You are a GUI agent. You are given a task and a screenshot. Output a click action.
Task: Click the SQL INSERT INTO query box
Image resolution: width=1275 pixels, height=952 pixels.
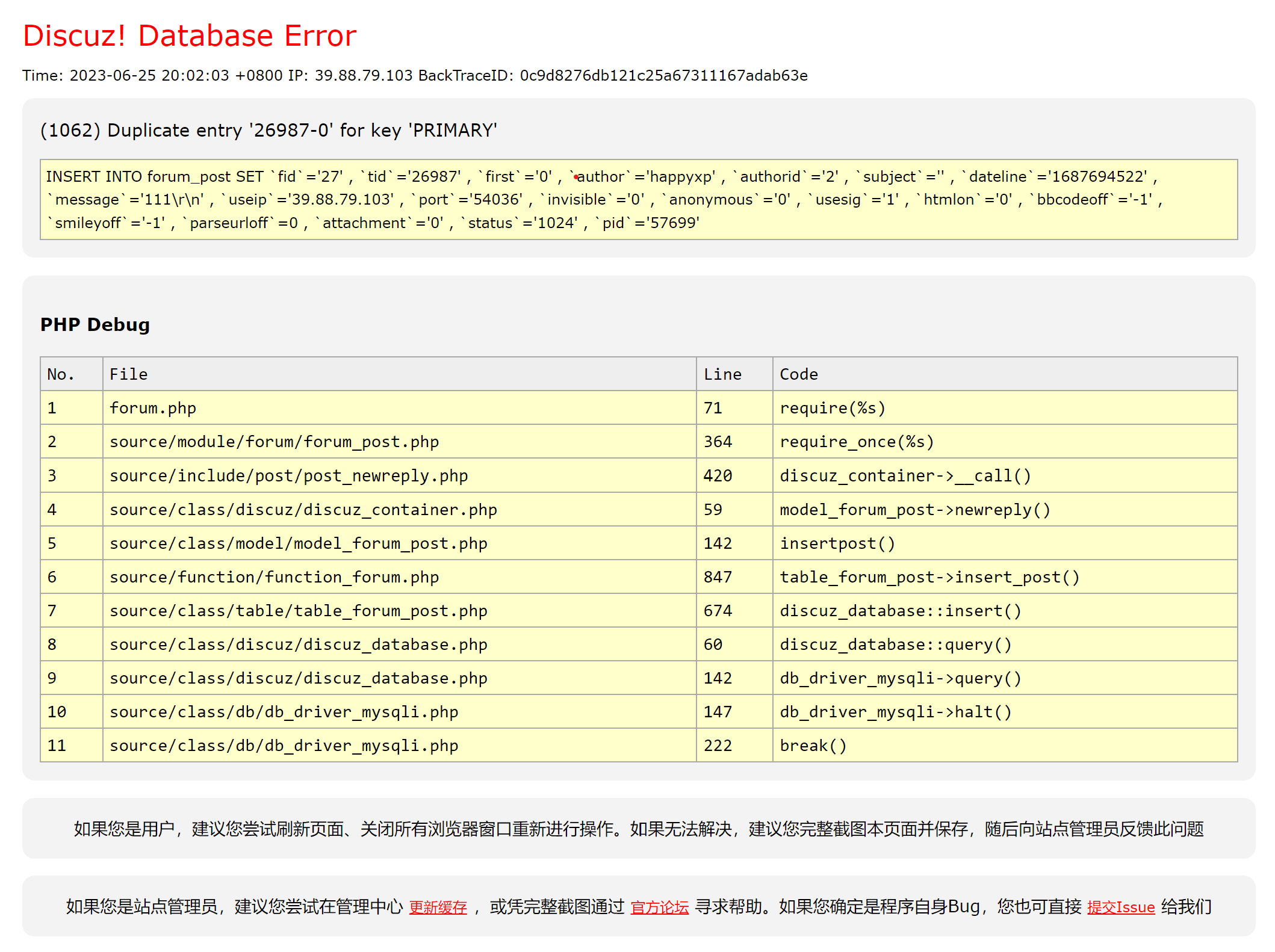coord(638,200)
